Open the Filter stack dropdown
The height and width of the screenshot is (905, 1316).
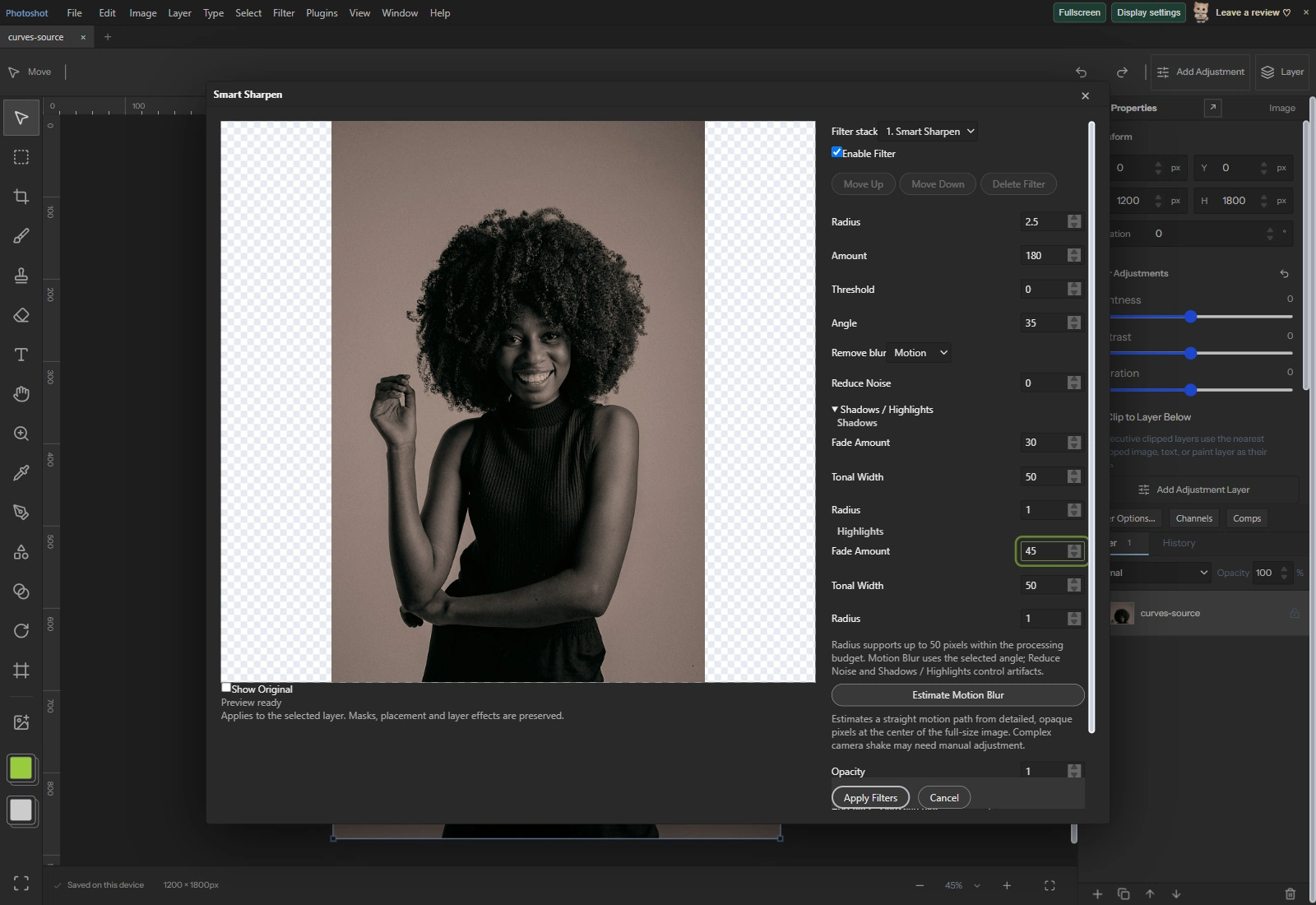[x=929, y=132]
